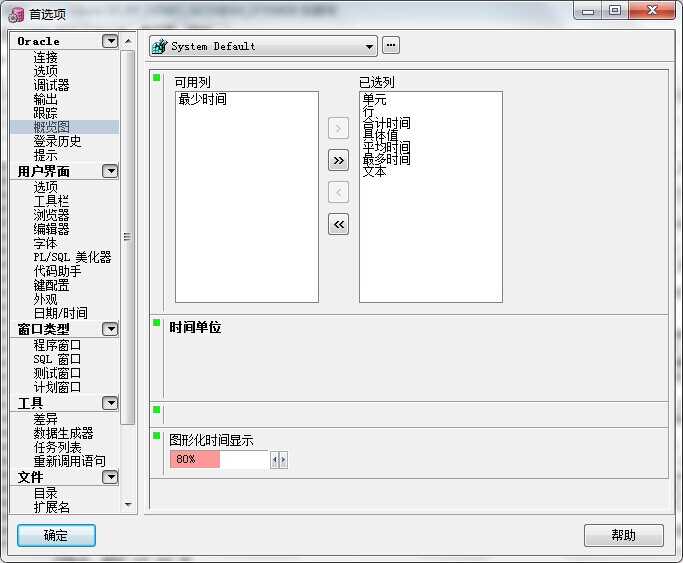Click the move-all-left double arrow button
The height and width of the screenshot is (563, 683).
(x=338, y=225)
